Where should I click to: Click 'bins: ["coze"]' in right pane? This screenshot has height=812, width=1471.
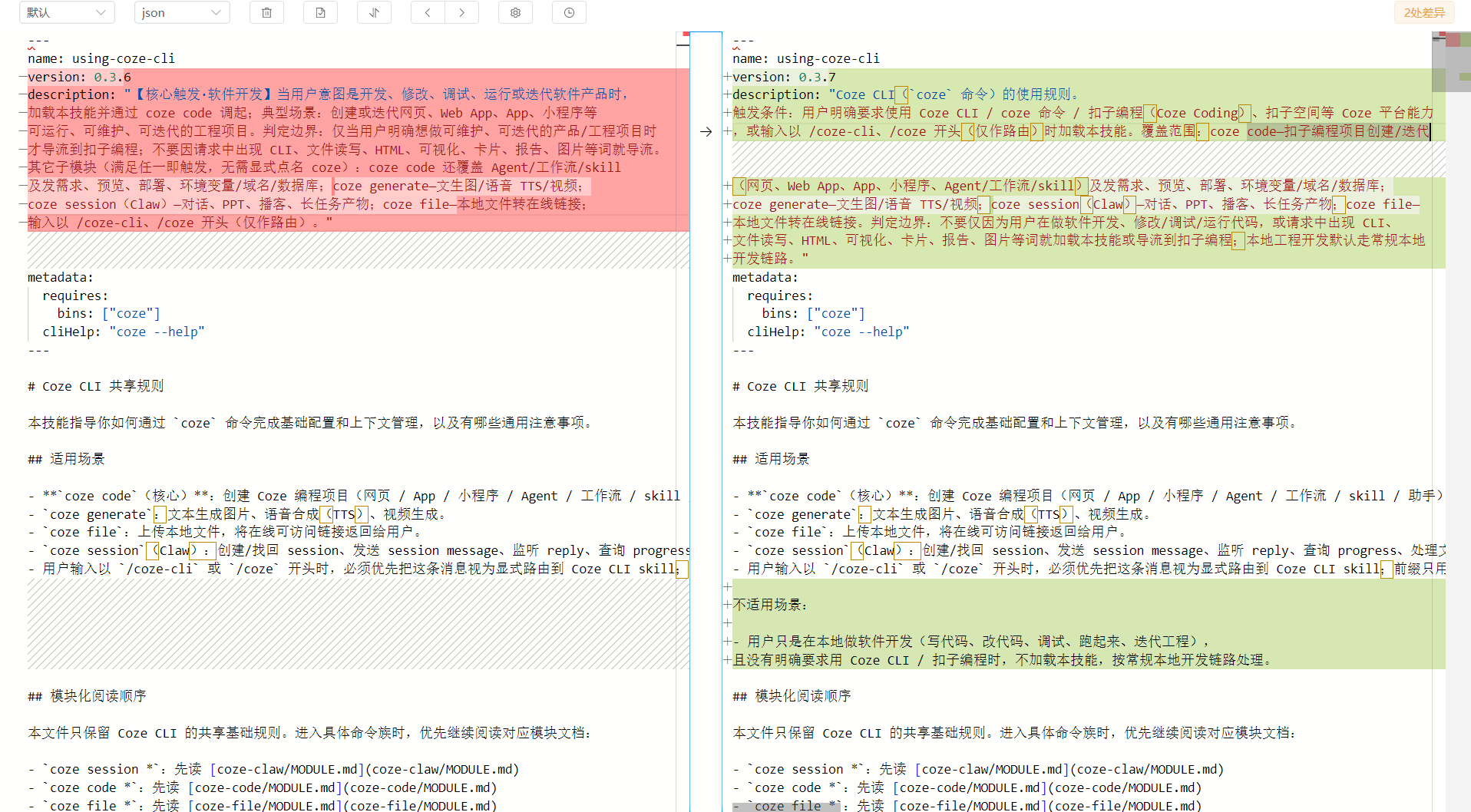point(813,313)
